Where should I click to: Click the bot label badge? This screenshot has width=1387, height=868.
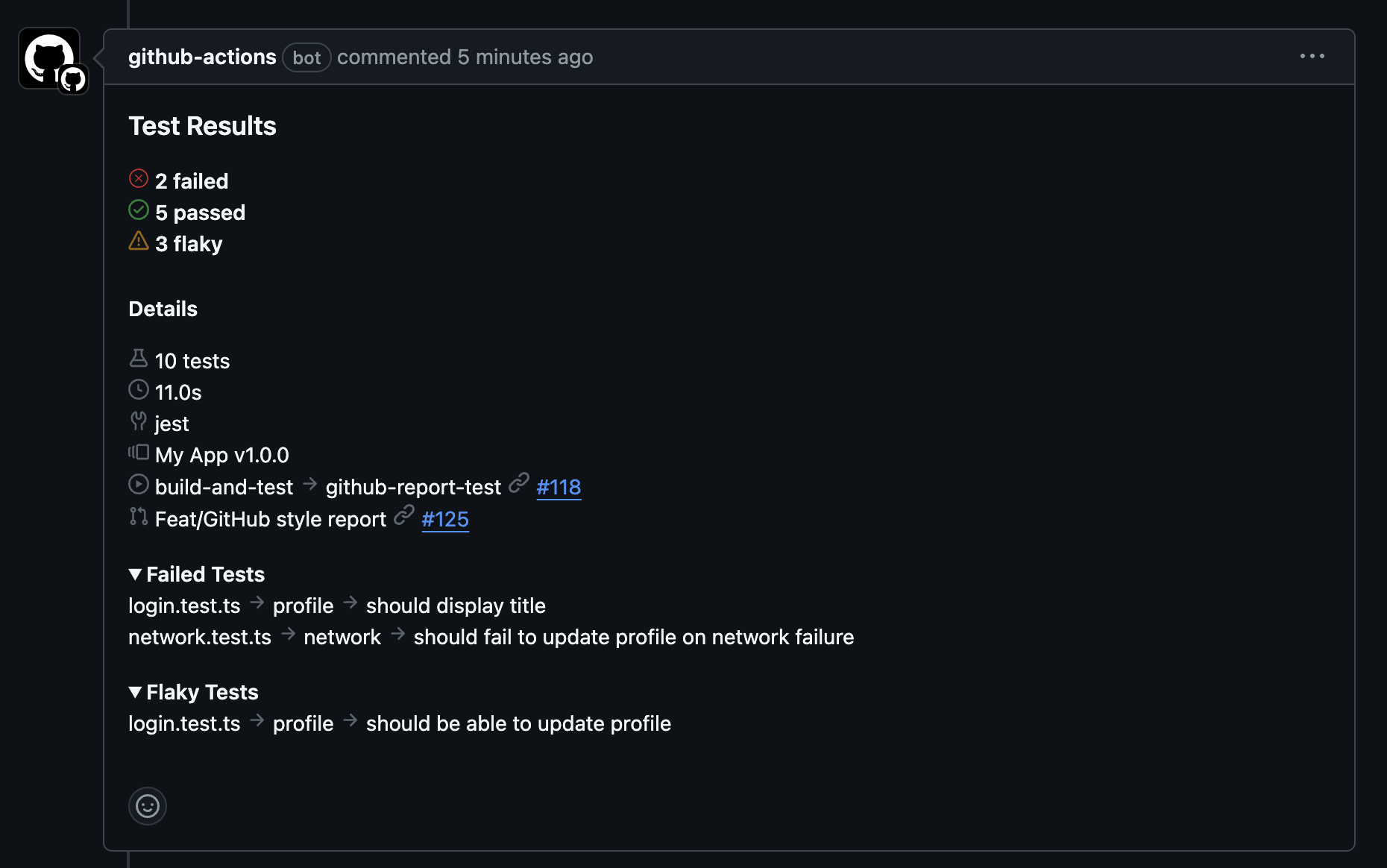coord(306,57)
